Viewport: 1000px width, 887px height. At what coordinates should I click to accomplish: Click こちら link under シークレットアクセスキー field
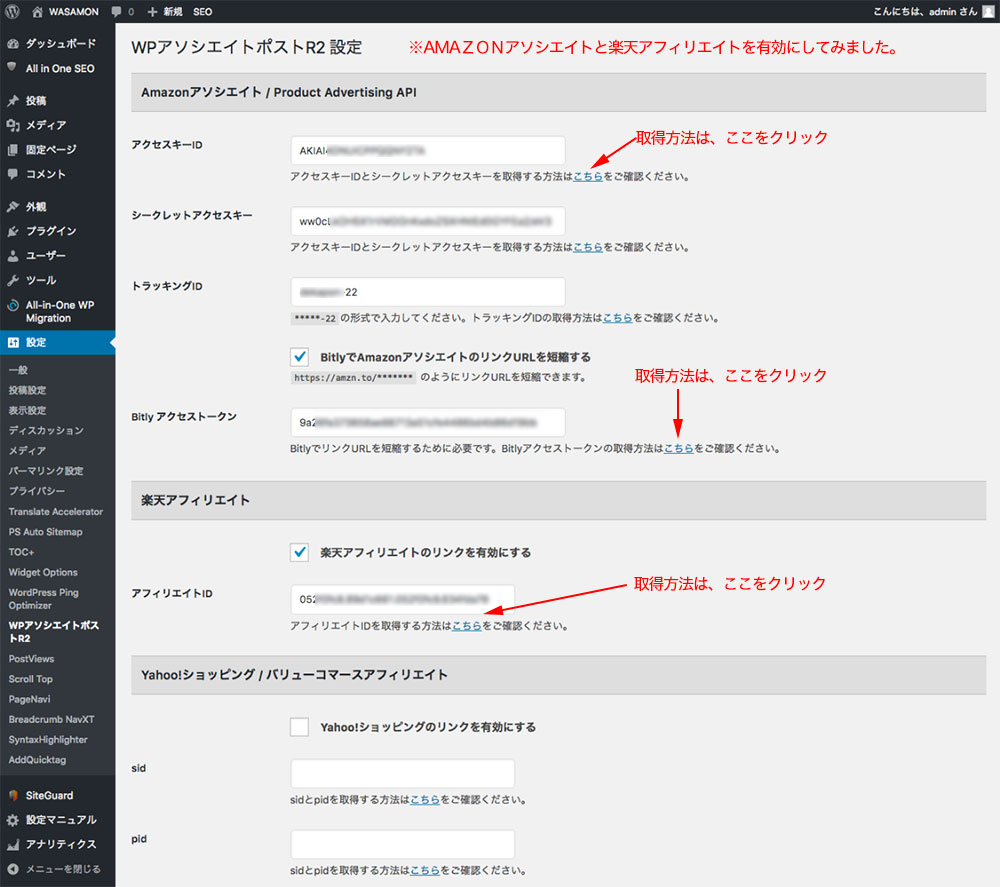tap(588, 247)
